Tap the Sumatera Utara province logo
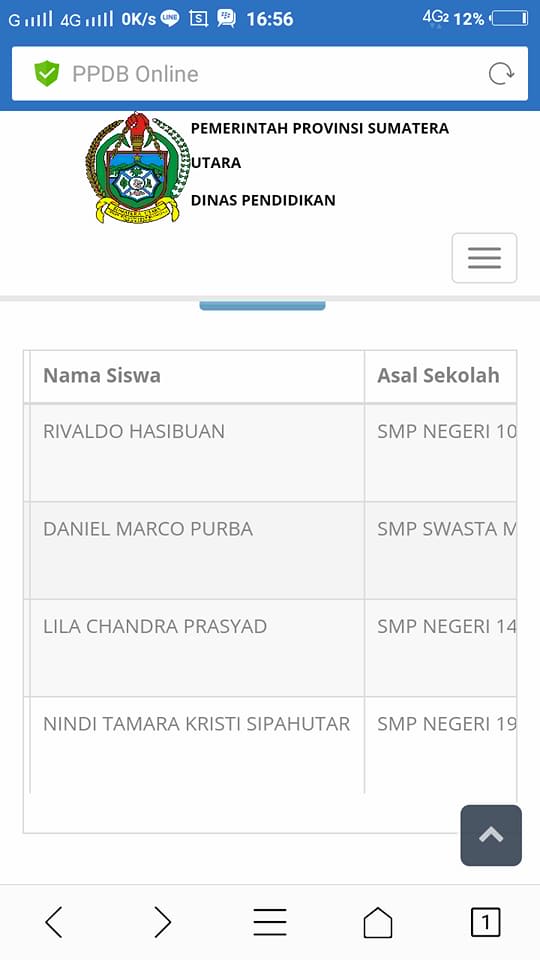 point(138,167)
